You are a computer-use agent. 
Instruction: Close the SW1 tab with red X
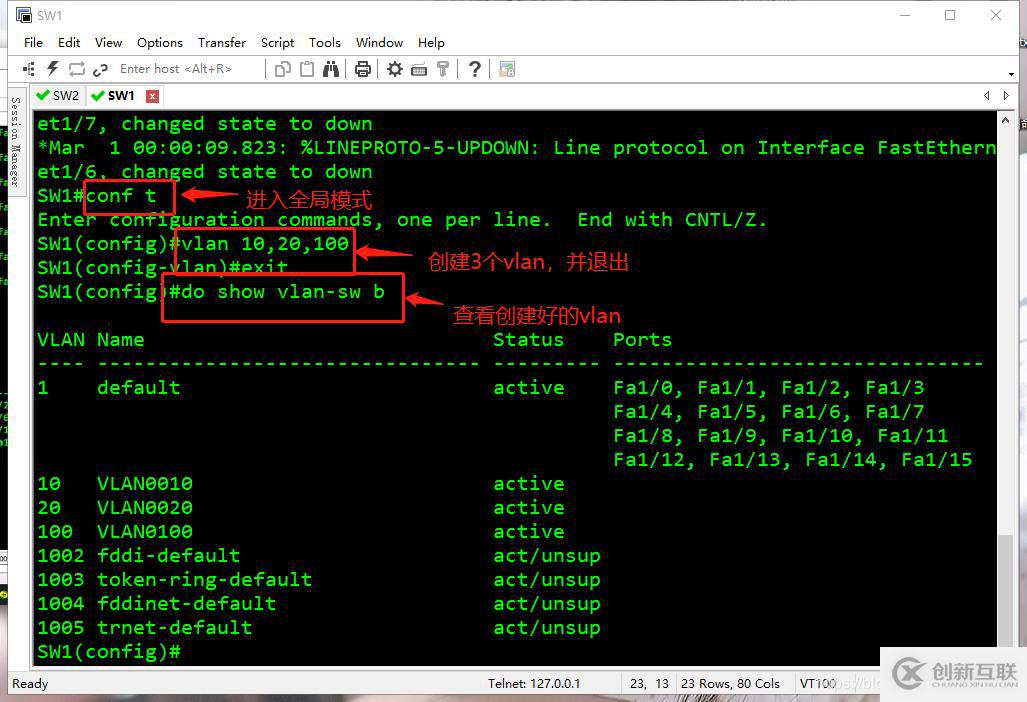pos(152,96)
